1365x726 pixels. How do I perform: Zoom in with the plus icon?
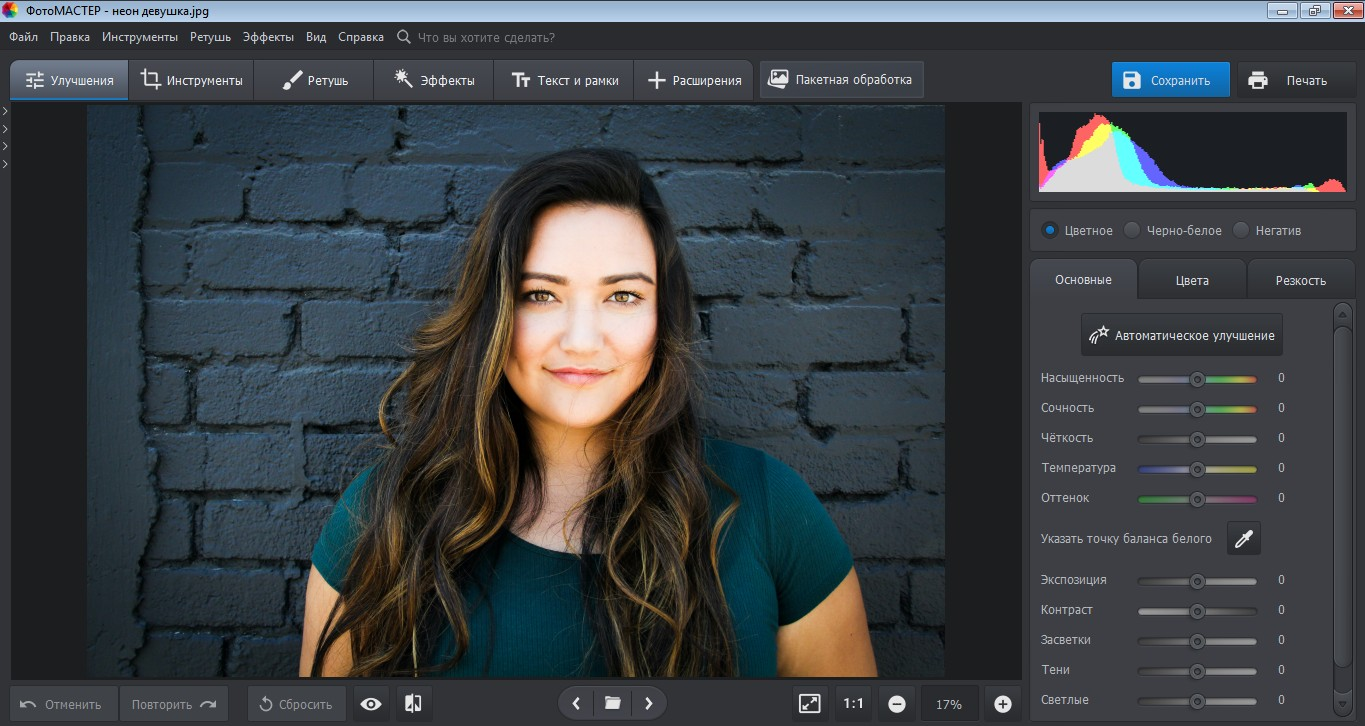pyautogui.click(x=1003, y=704)
